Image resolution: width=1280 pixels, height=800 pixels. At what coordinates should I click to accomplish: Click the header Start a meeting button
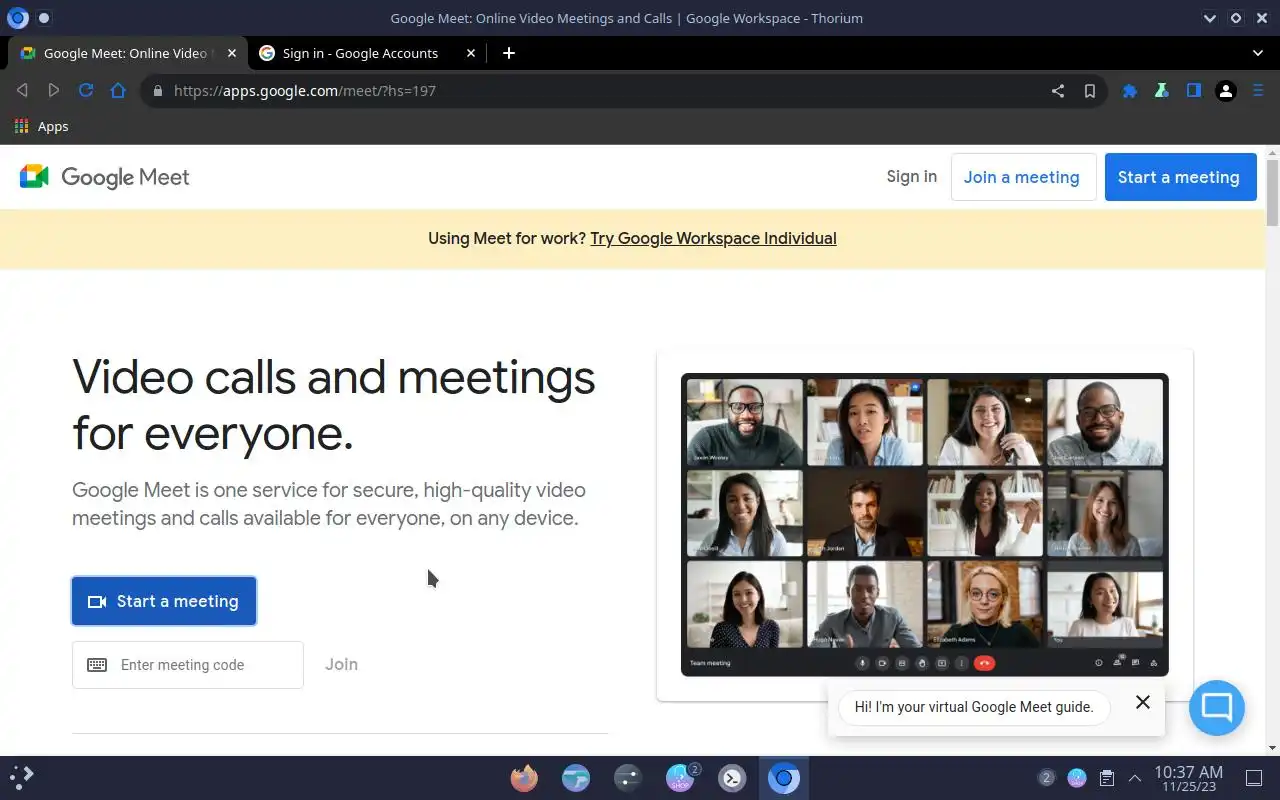coord(1180,177)
